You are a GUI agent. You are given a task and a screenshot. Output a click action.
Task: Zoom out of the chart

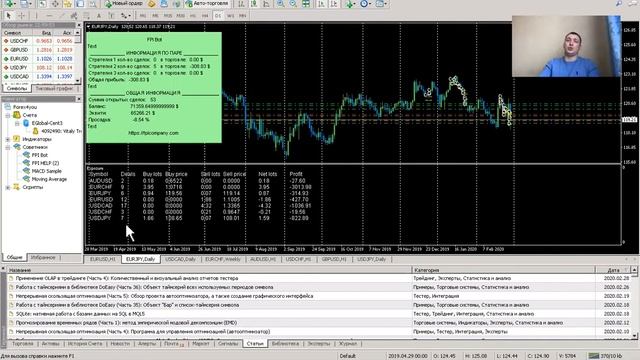pos(293,4)
